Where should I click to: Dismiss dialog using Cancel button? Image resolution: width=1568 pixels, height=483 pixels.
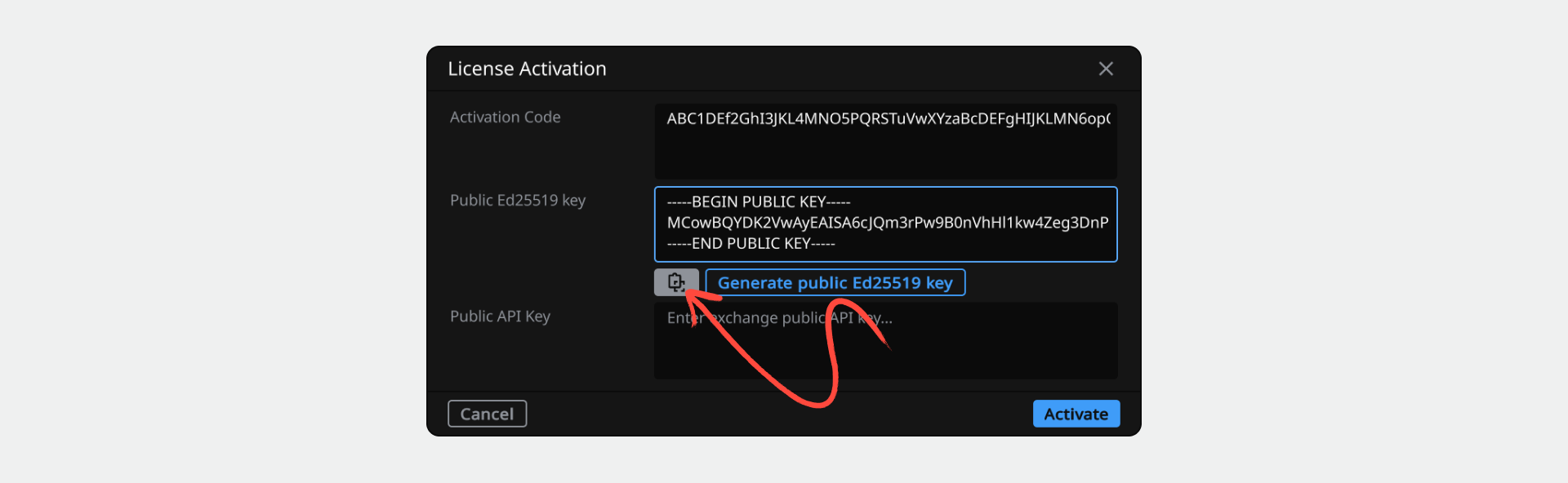point(487,414)
